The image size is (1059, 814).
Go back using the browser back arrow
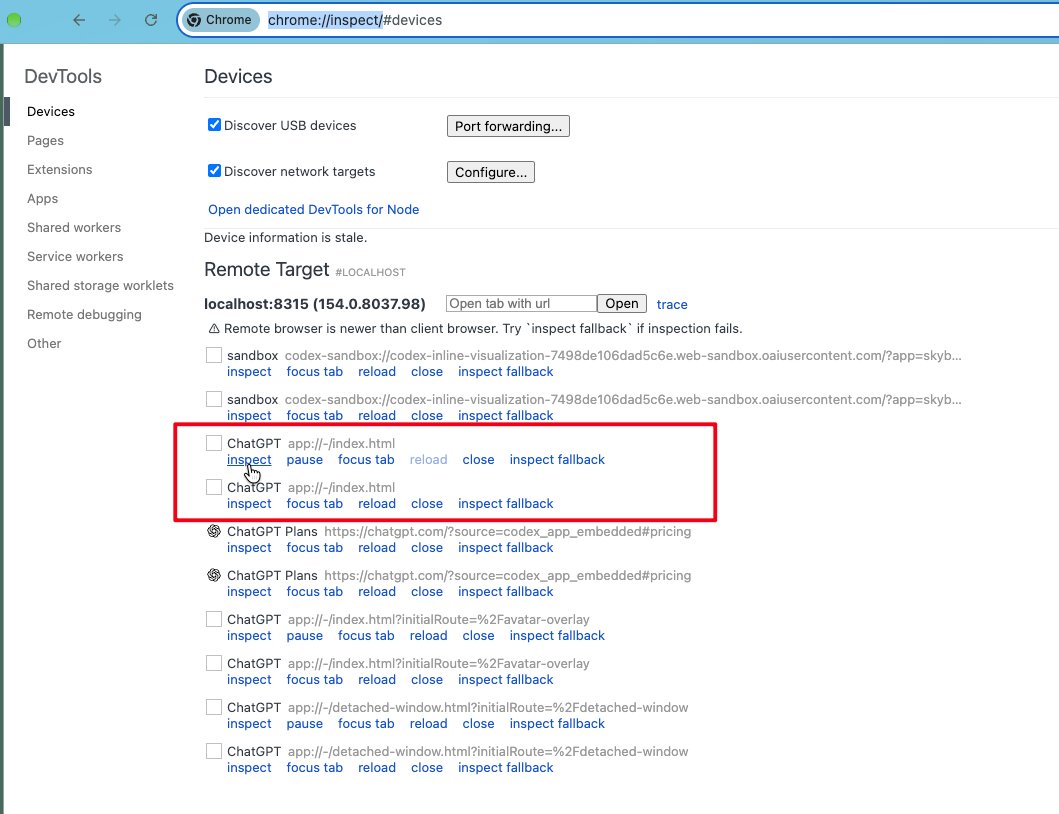pyautogui.click(x=79, y=20)
